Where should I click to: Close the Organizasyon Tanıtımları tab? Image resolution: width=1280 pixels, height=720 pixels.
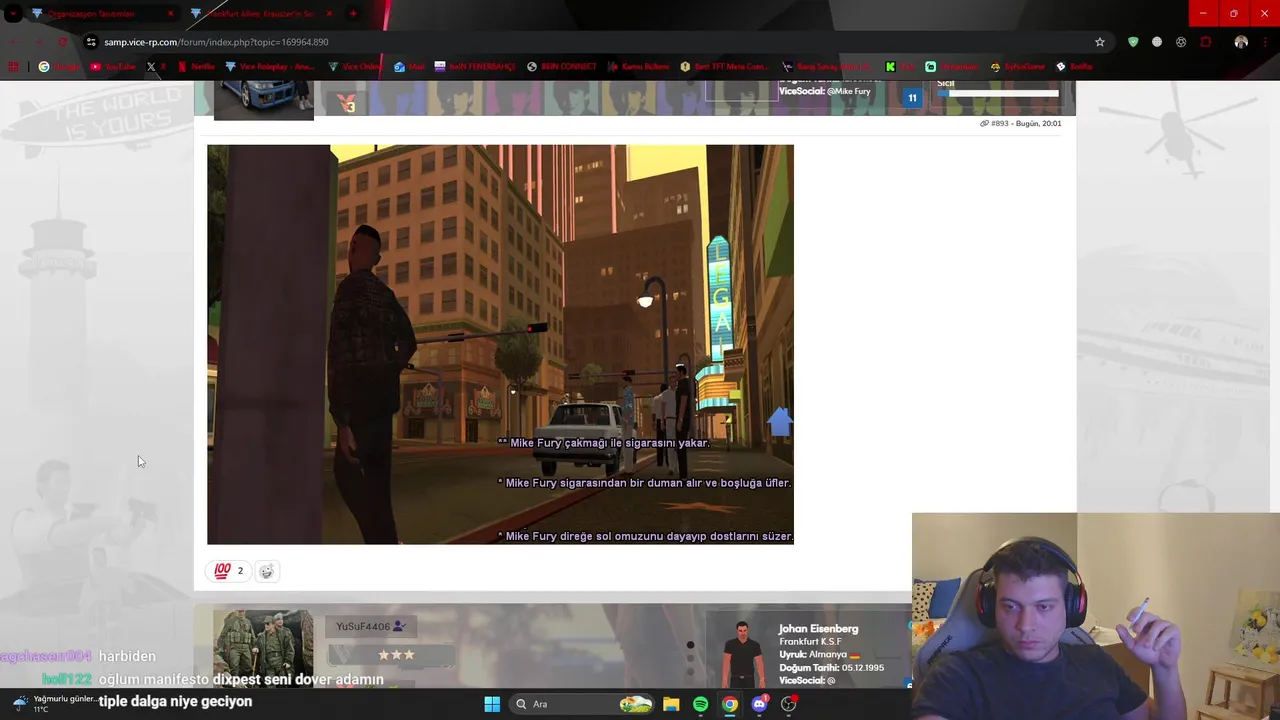170,14
